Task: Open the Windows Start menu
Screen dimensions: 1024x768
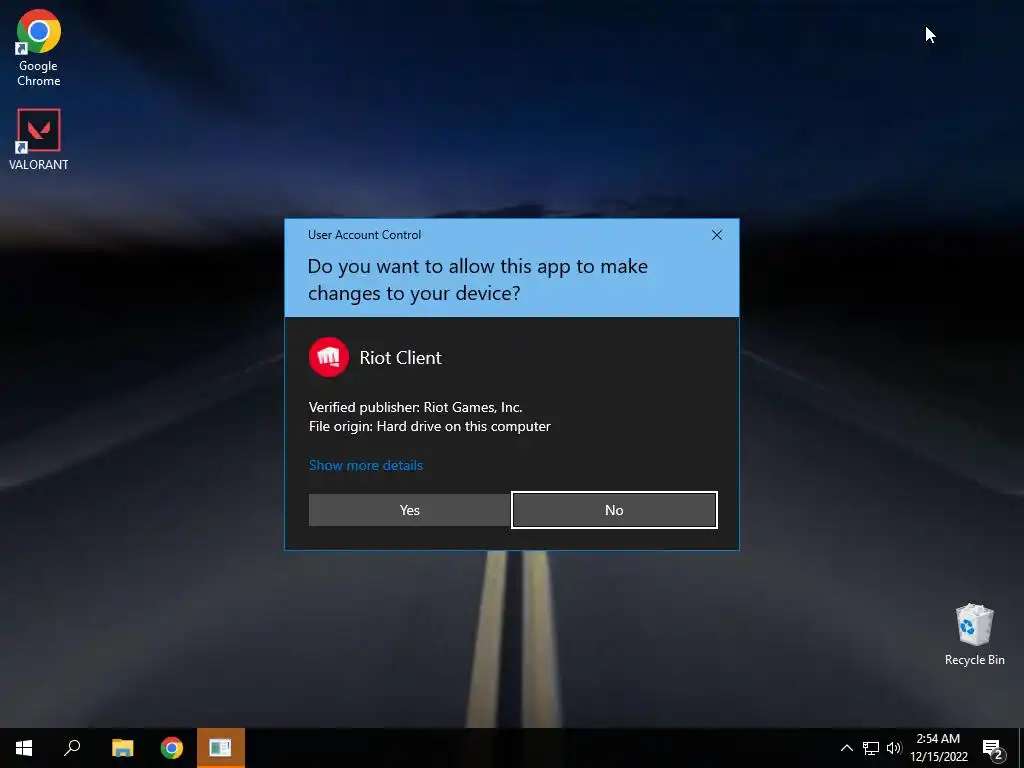Action: point(24,748)
